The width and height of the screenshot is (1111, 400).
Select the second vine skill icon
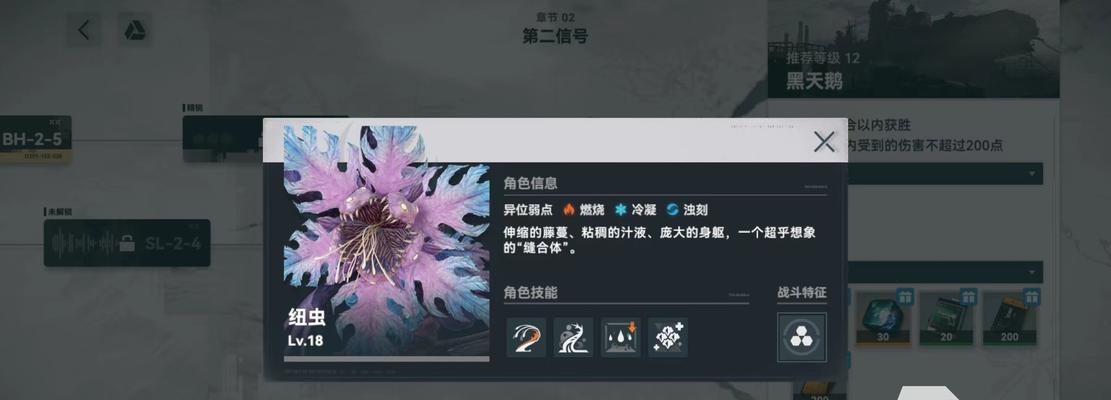(x=573, y=338)
